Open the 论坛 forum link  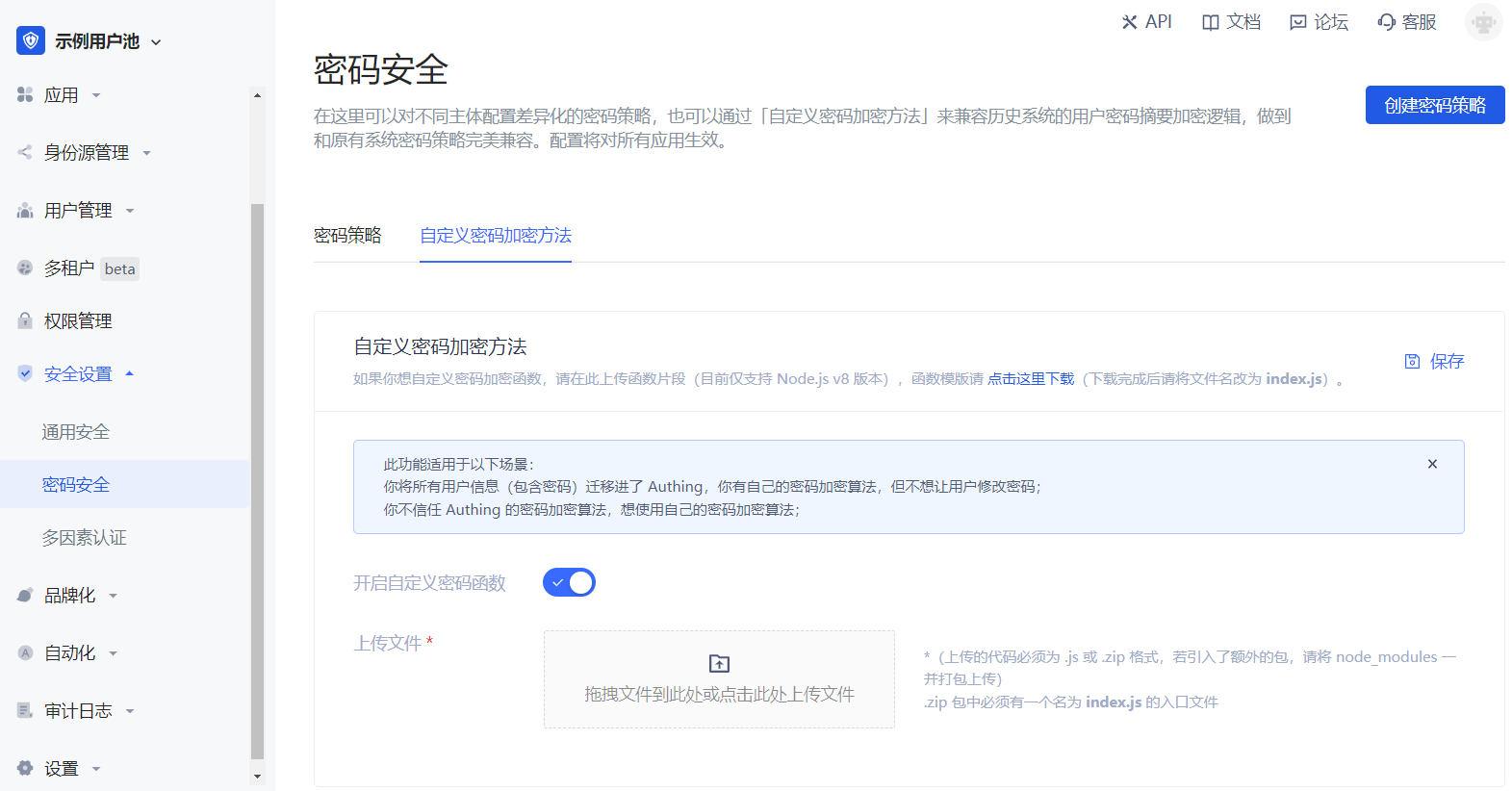(x=1319, y=22)
